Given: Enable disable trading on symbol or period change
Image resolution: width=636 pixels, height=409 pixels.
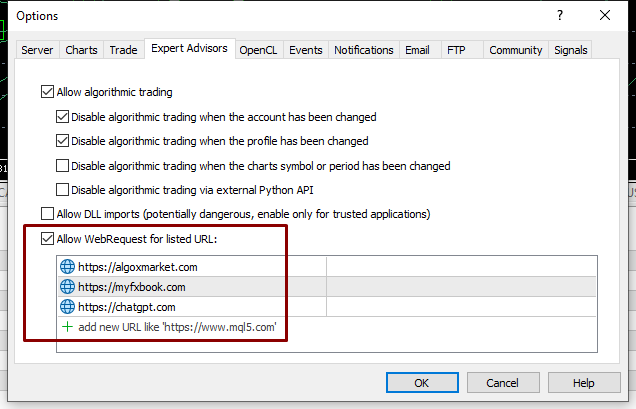Looking at the screenshot, I should 63,166.
